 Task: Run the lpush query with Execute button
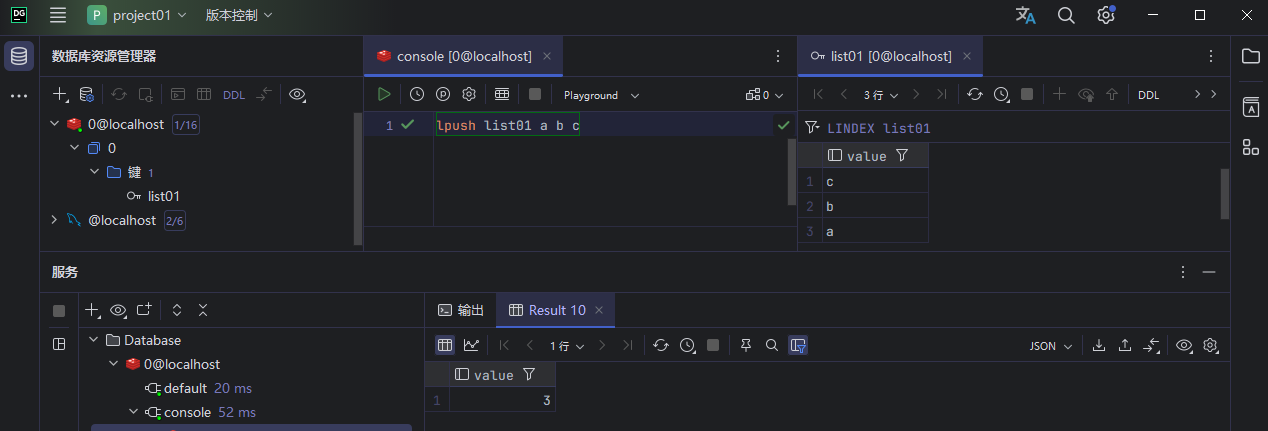coord(384,95)
